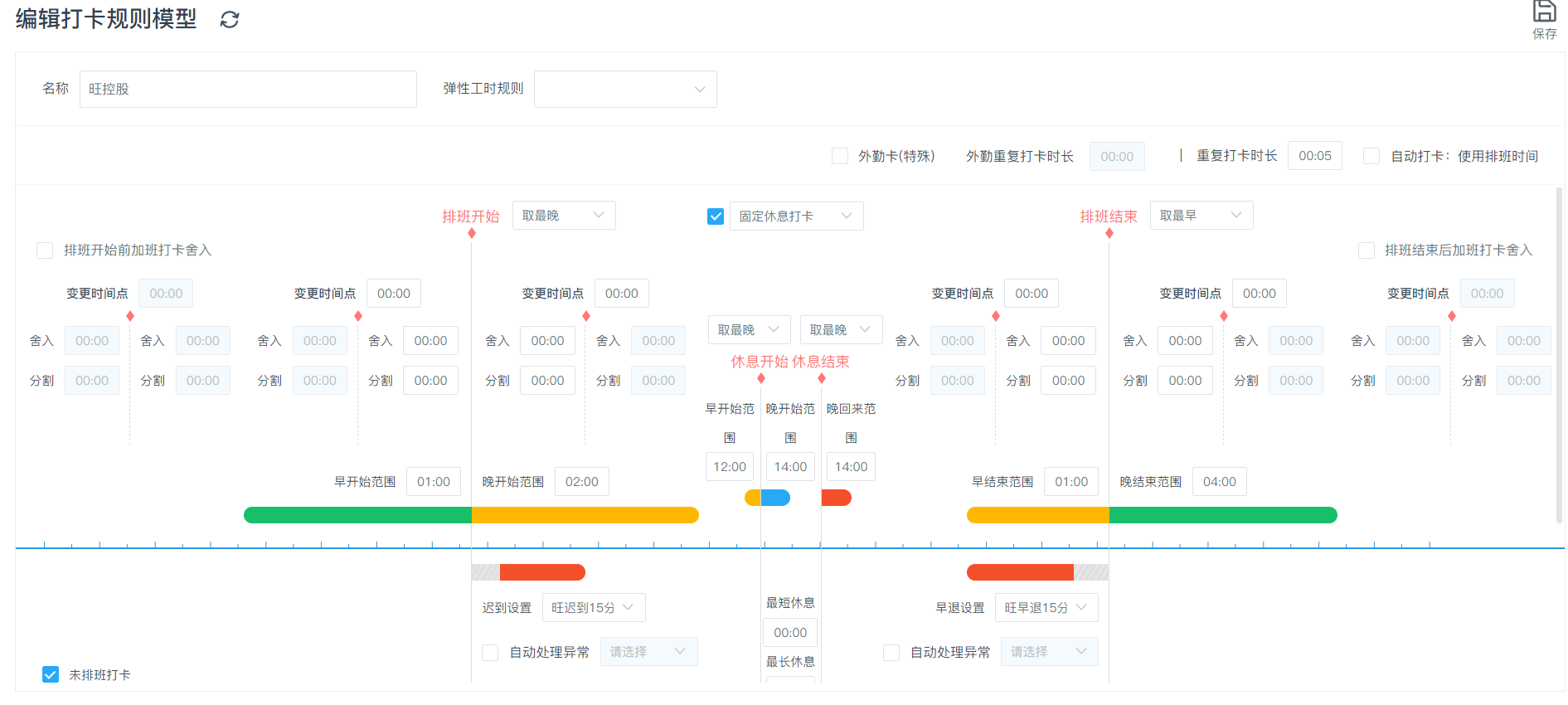Uncheck the 未排班打卡 checkbox
The height and width of the screenshot is (705, 1568).
coord(51,674)
